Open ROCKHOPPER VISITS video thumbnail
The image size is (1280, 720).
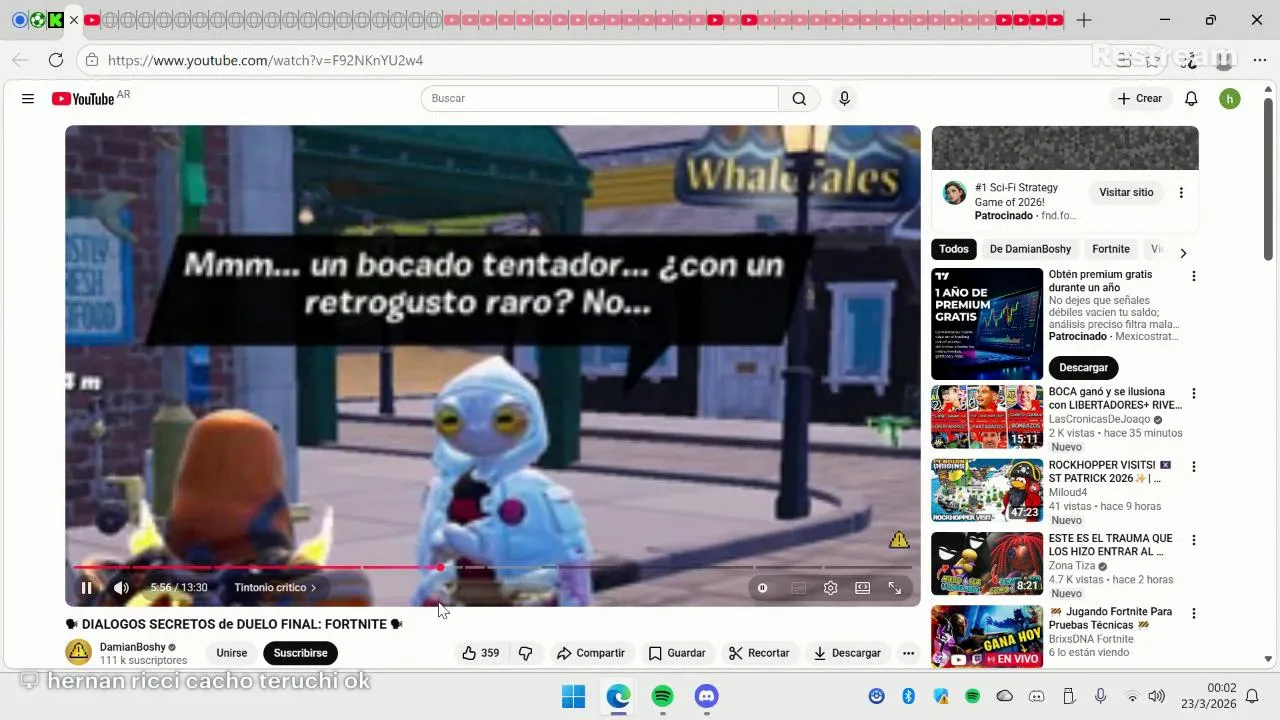(987, 490)
